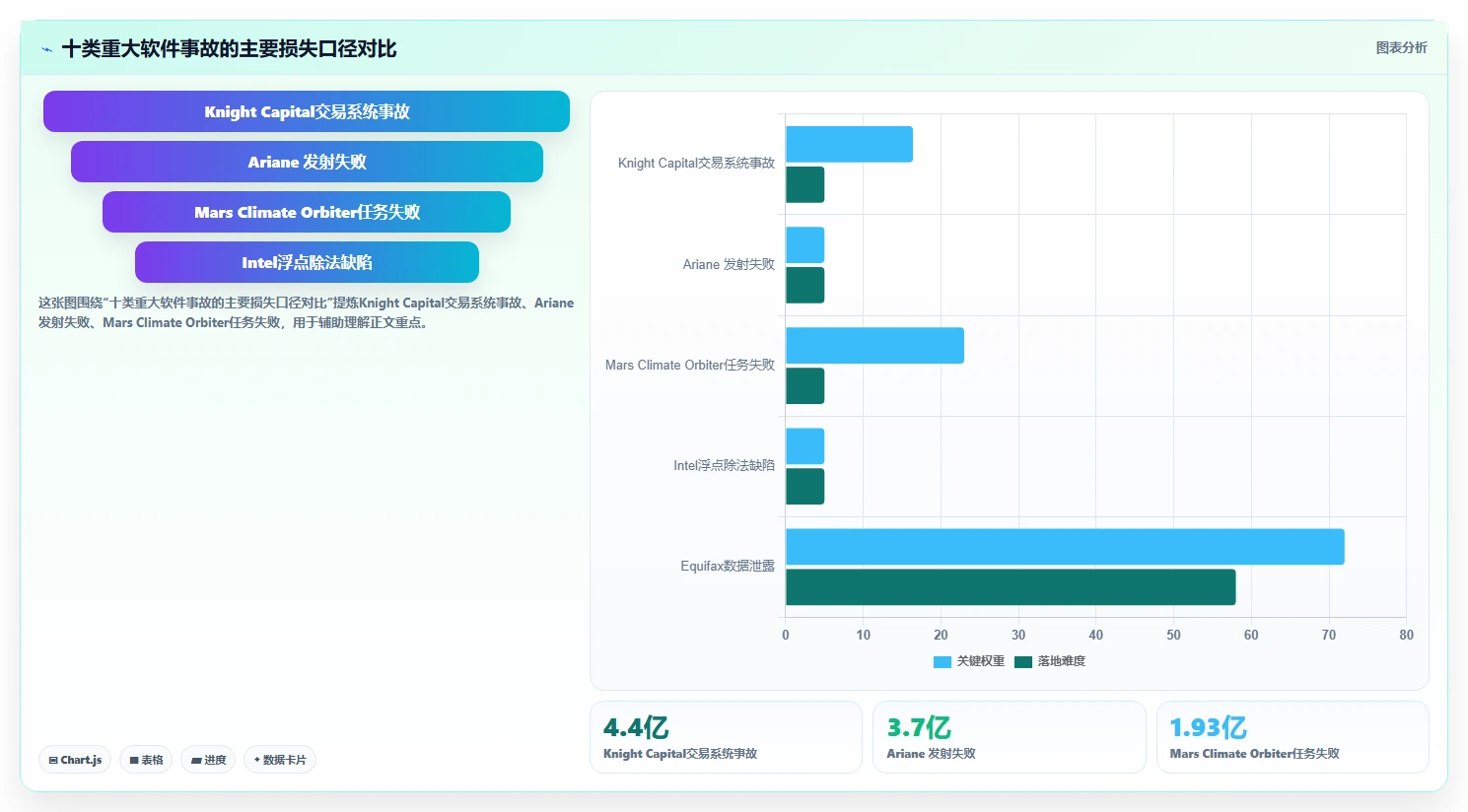This screenshot has width=1468, height=812.
Task: Click the x-axis tick label 0
Action: pos(786,635)
